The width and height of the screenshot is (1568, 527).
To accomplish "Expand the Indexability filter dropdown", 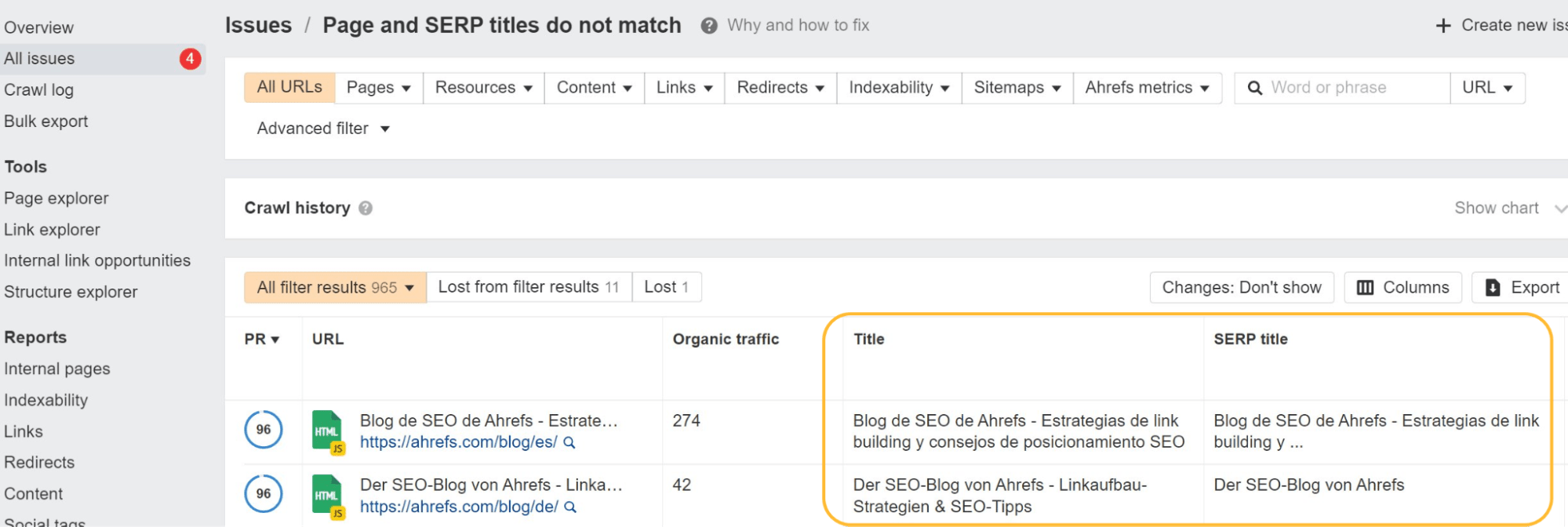I will 898,87.
